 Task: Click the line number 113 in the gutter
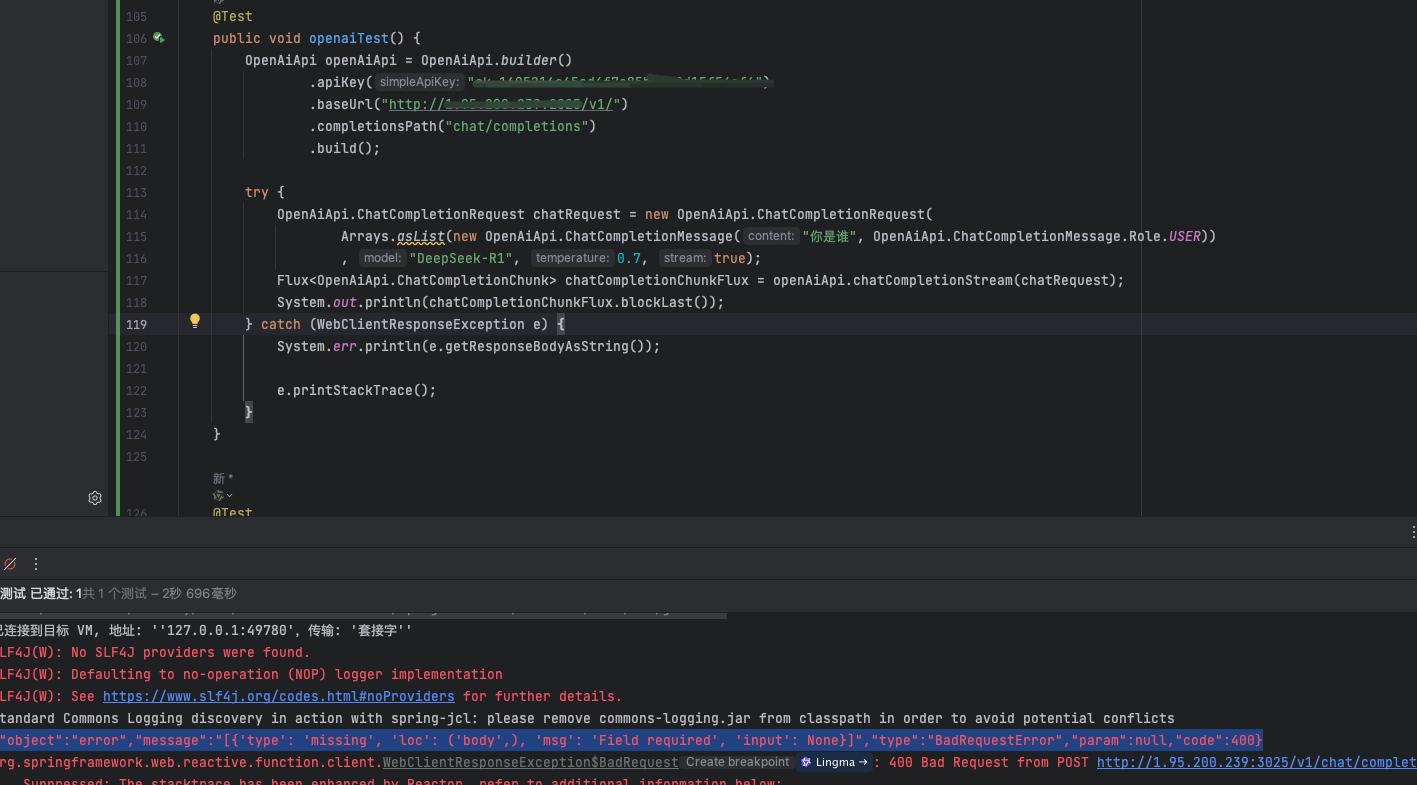(x=135, y=192)
